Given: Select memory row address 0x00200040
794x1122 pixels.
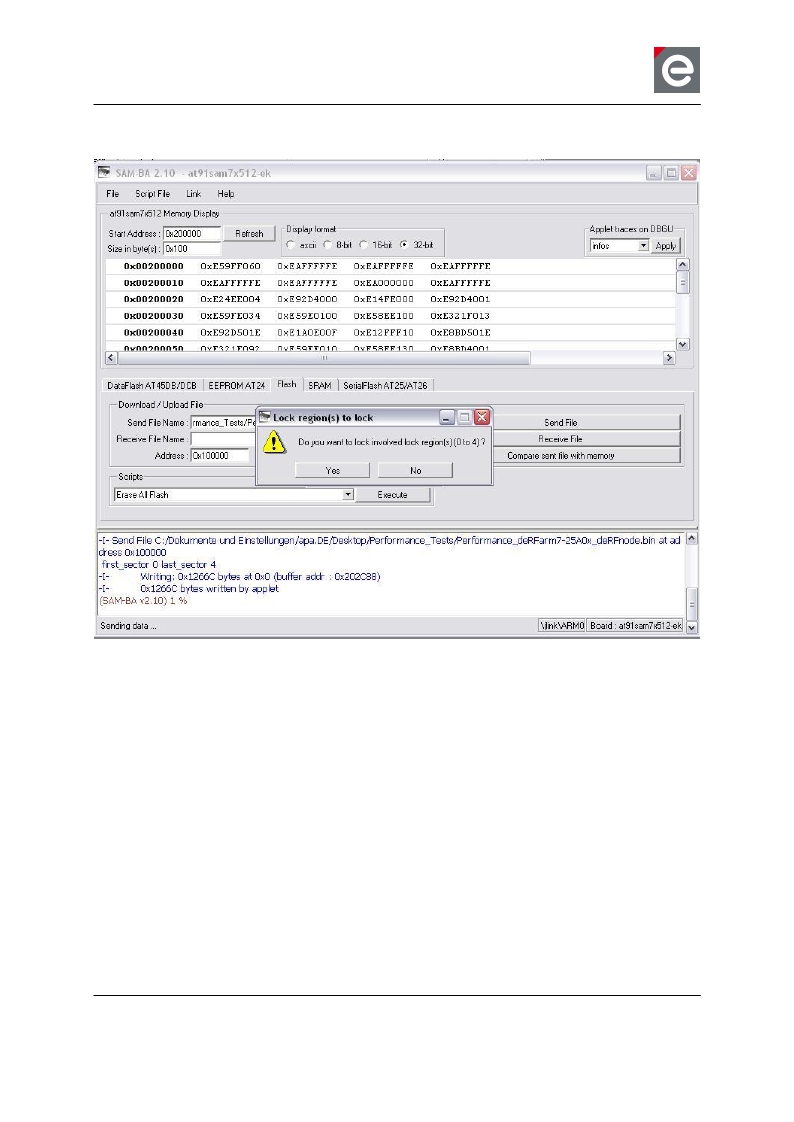Looking at the screenshot, I should pyautogui.click(x=154, y=332).
